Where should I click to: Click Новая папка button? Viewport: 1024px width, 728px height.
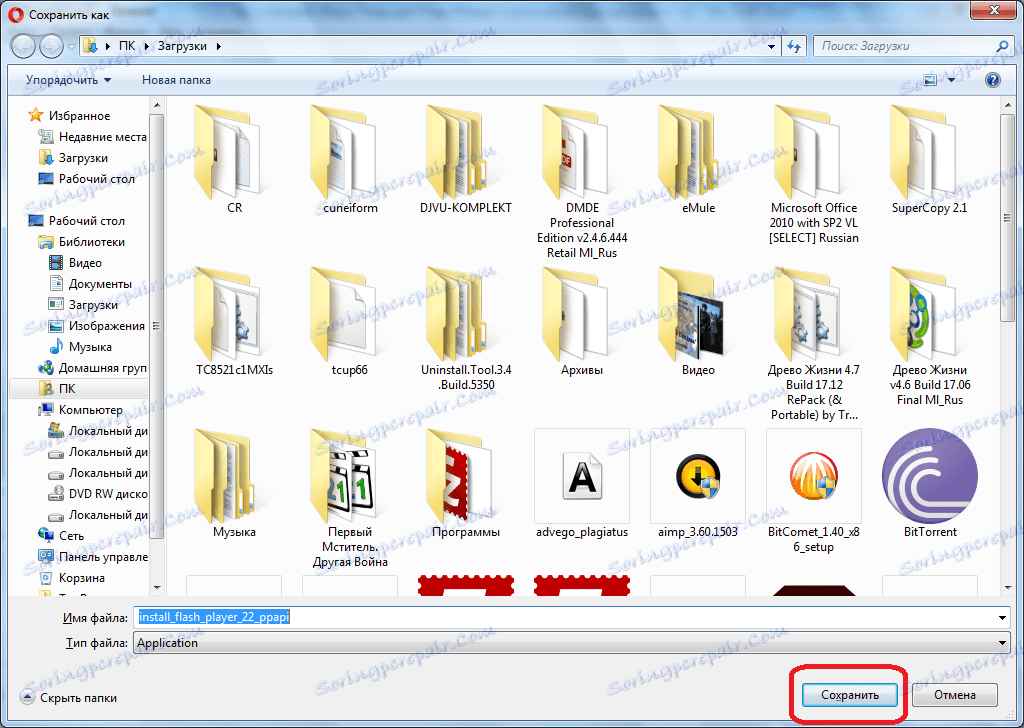[x=176, y=80]
